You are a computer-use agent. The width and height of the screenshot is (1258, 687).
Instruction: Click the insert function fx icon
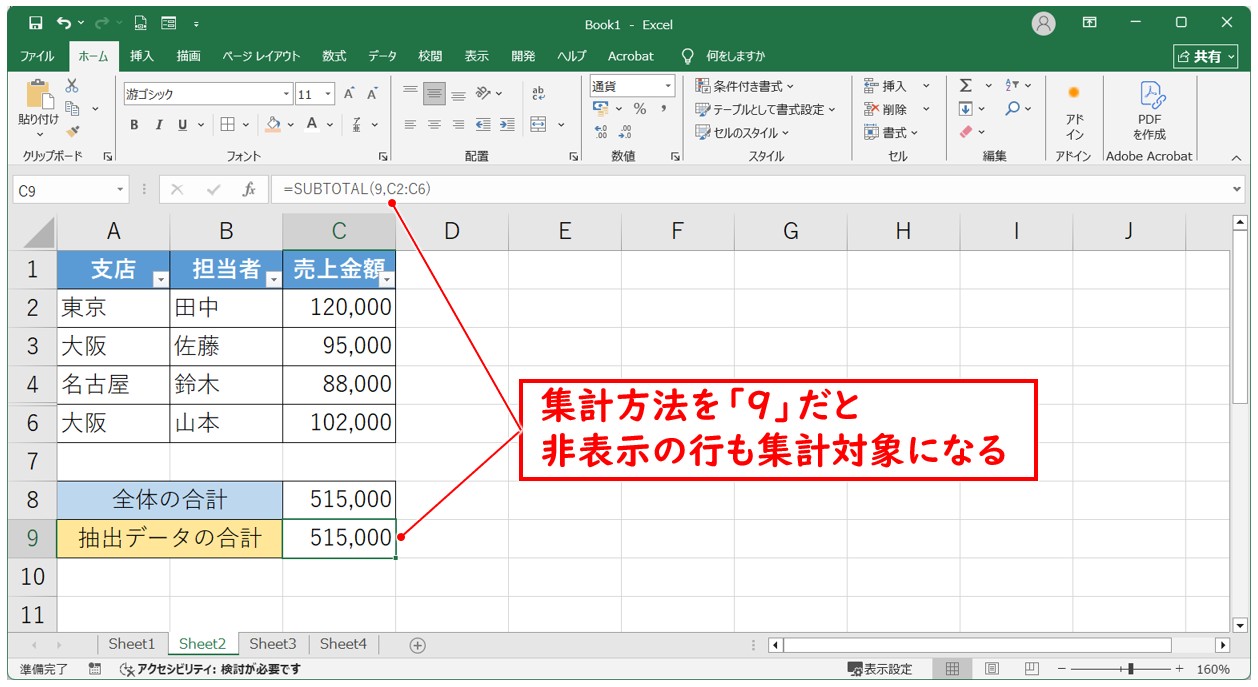click(x=249, y=189)
